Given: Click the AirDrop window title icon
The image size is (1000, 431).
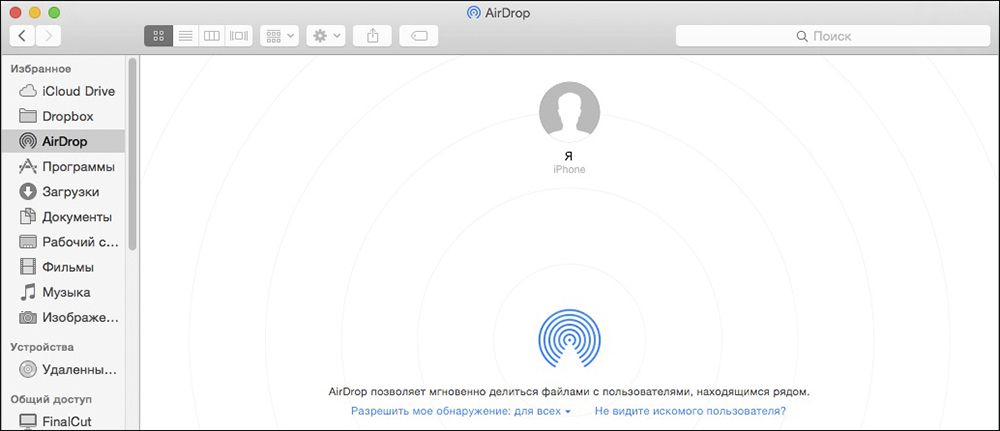Looking at the screenshot, I should coord(473,12).
